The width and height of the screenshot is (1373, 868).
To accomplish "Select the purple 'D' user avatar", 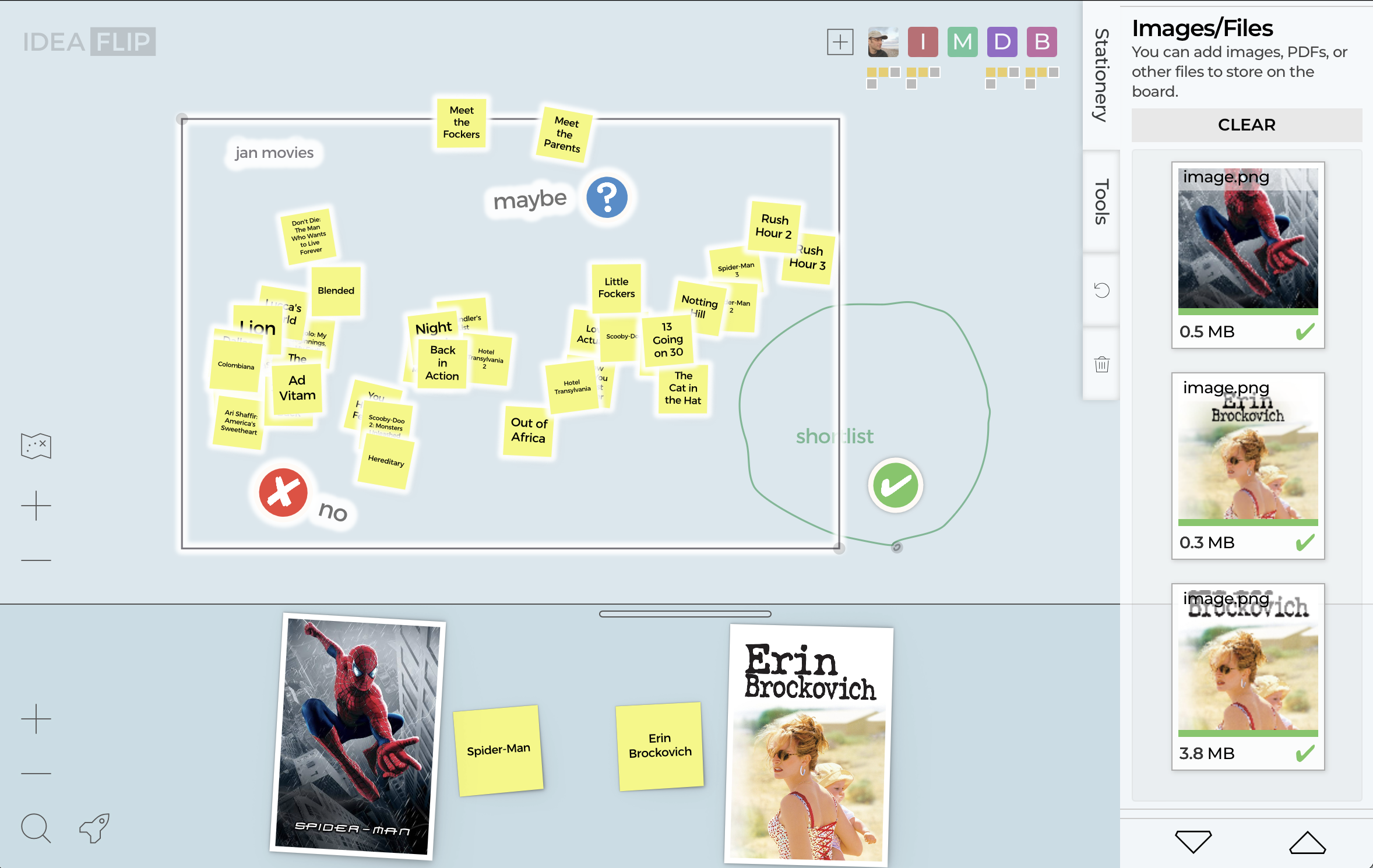I will coord(1002,42).
